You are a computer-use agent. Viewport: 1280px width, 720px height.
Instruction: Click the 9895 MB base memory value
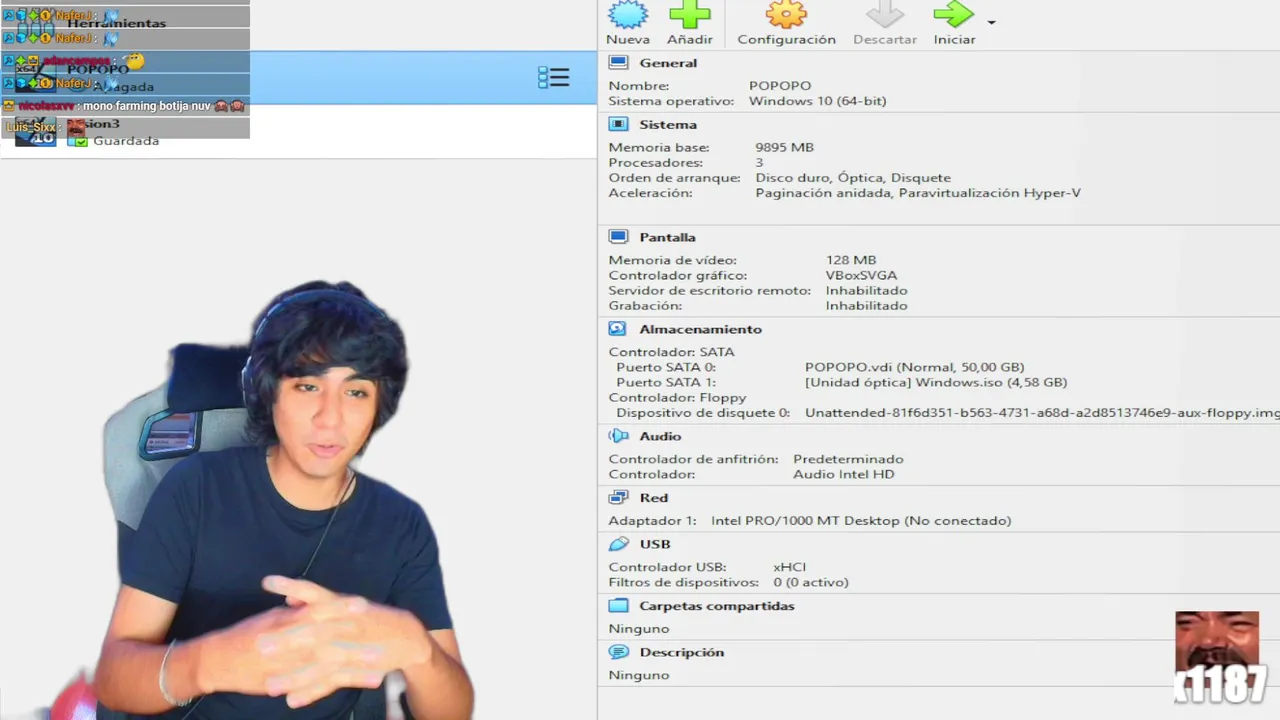[784, 147]
